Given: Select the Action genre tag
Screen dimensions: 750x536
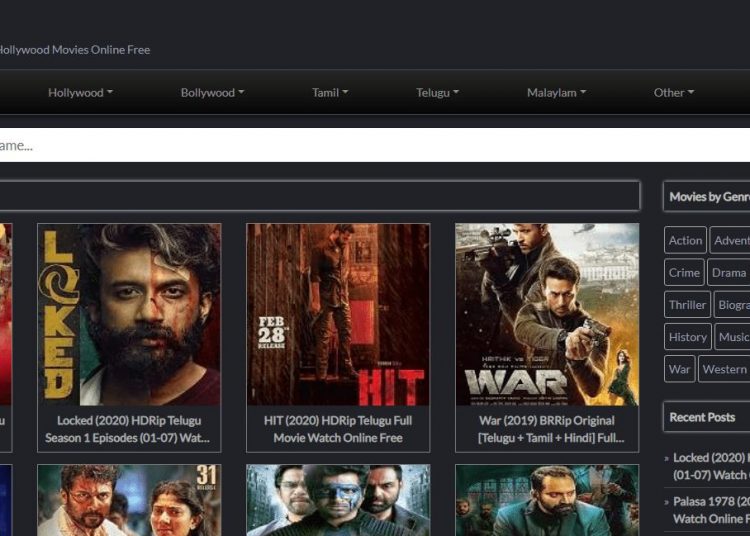Looking at the screenshot, I should [685, 240].
